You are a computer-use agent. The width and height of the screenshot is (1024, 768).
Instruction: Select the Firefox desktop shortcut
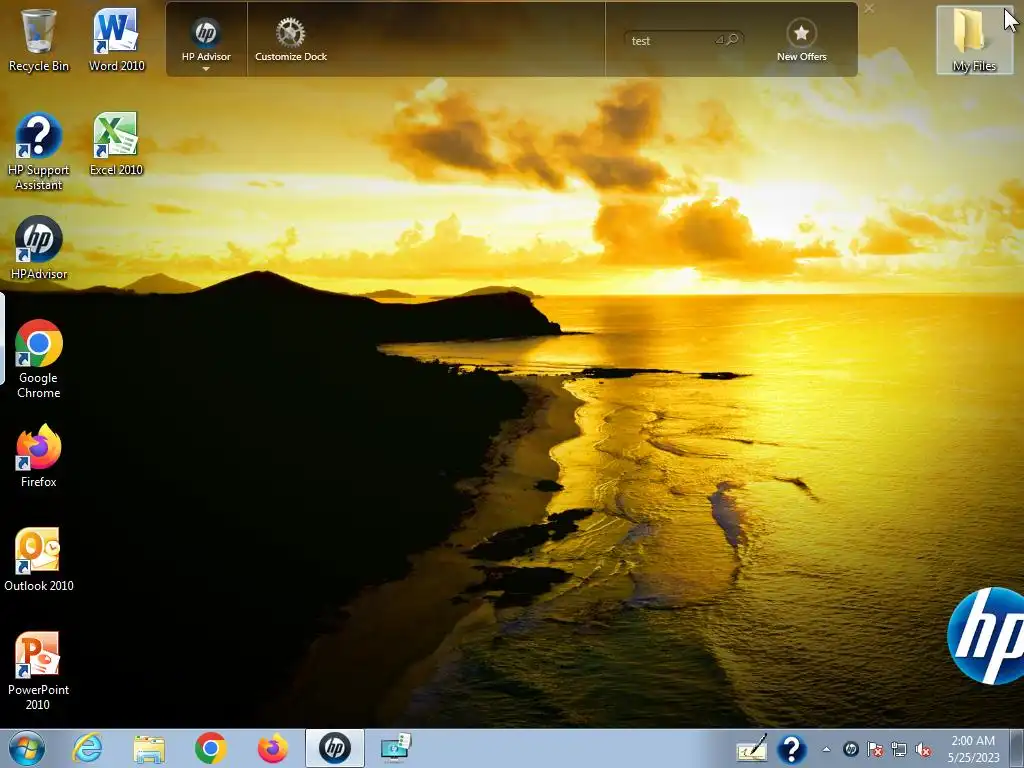[39, 456]
